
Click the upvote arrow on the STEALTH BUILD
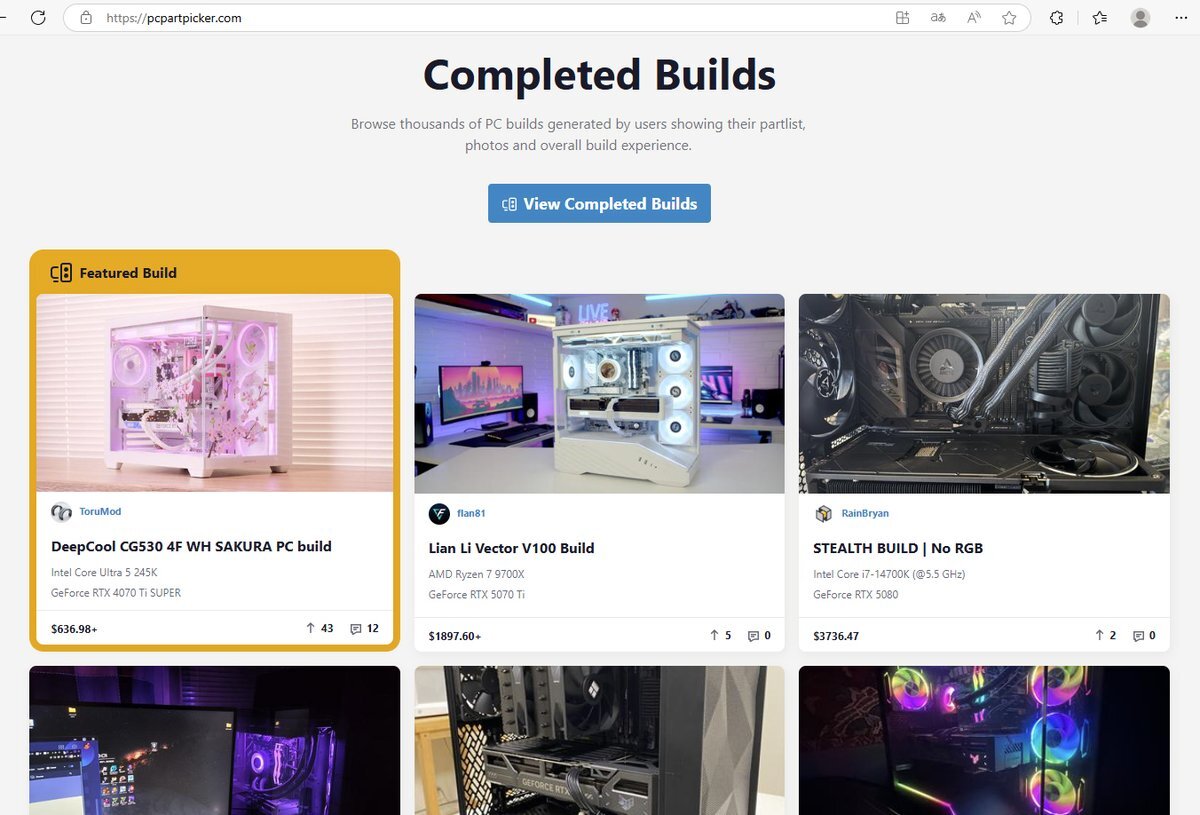pos(1099,636)
